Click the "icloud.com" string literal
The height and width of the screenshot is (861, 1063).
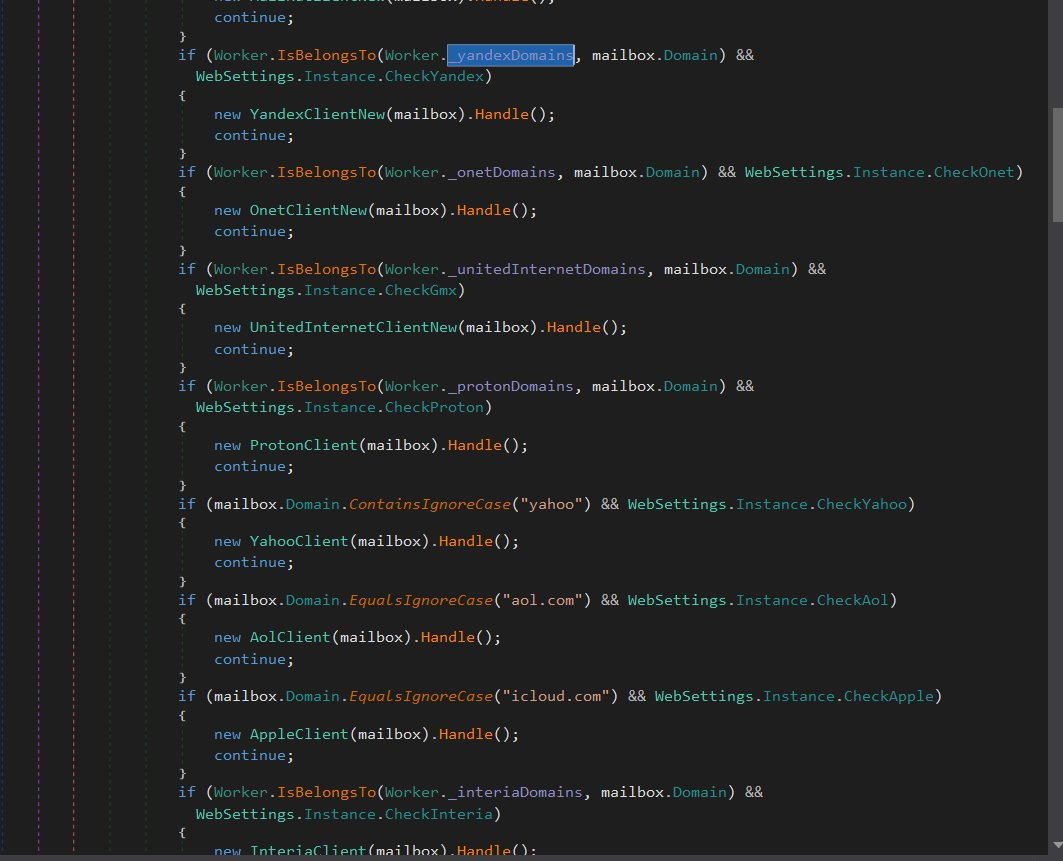pyautogui.click(x=556, y=697)
